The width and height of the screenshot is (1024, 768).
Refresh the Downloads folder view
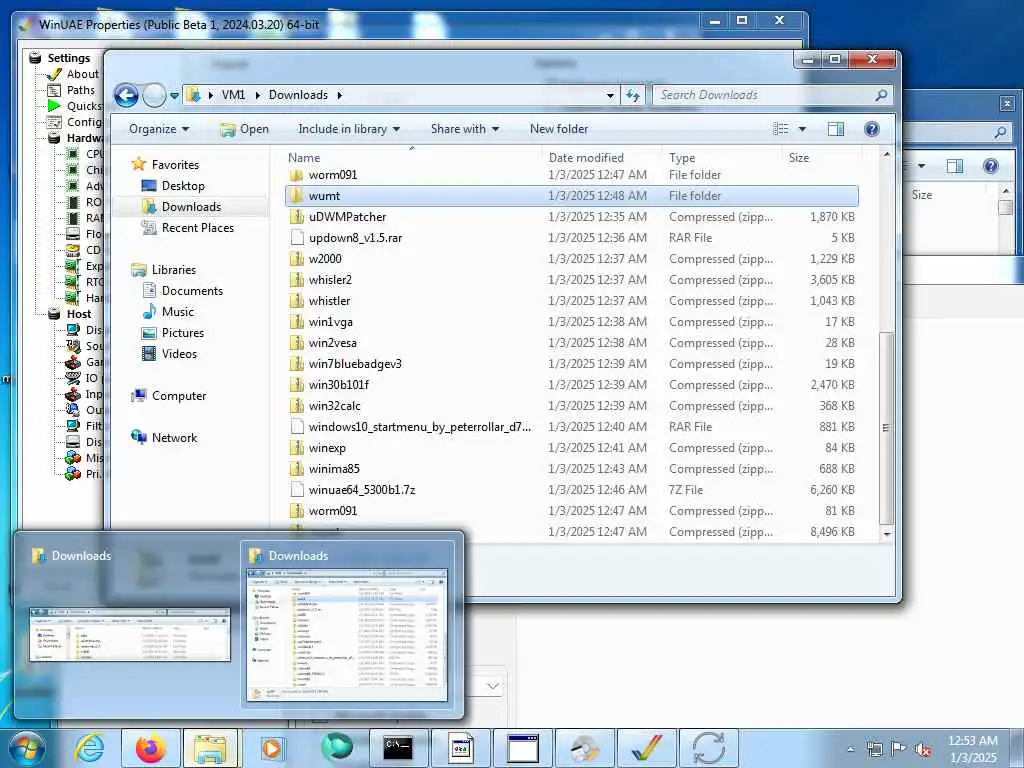(632, 95)
